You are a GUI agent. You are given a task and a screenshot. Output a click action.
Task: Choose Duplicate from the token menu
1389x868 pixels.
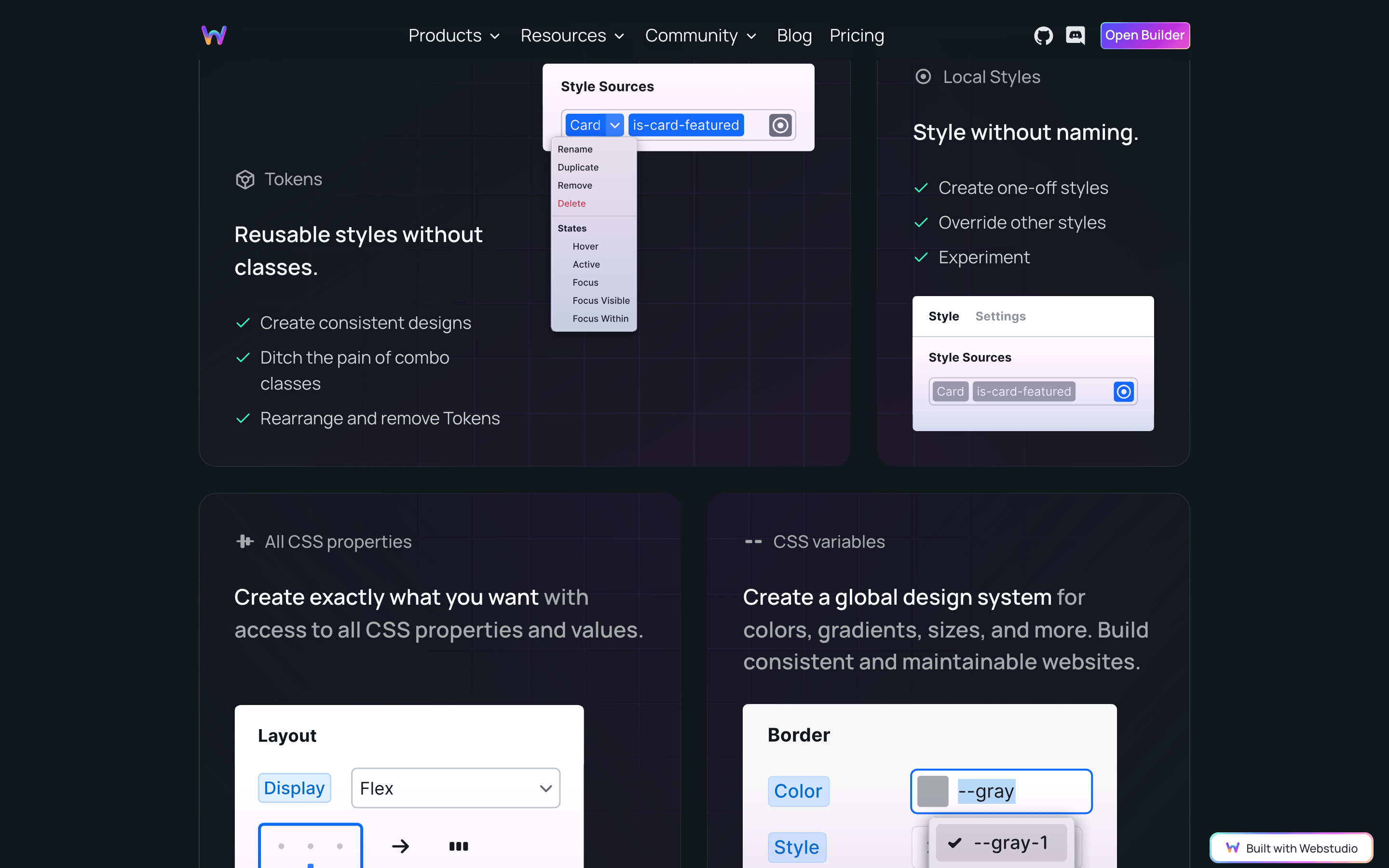click(578, 167)
